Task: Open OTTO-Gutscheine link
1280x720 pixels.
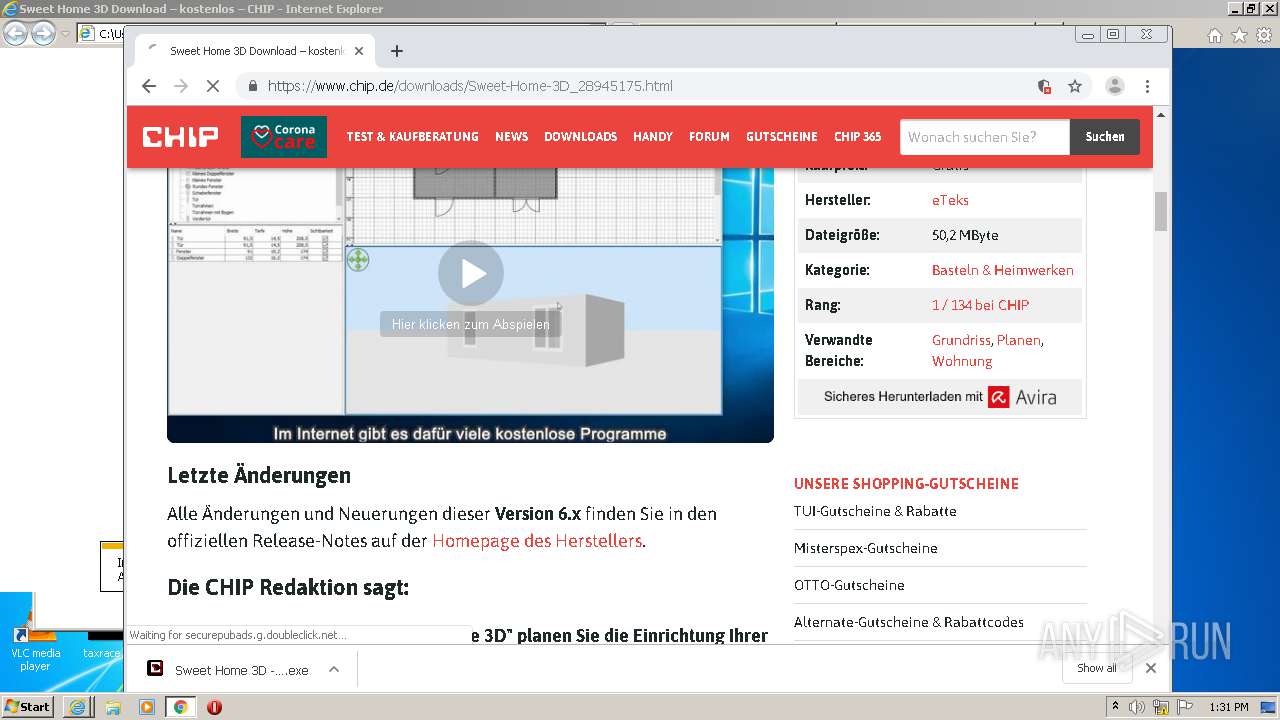Action: click(x=849, y=585)
